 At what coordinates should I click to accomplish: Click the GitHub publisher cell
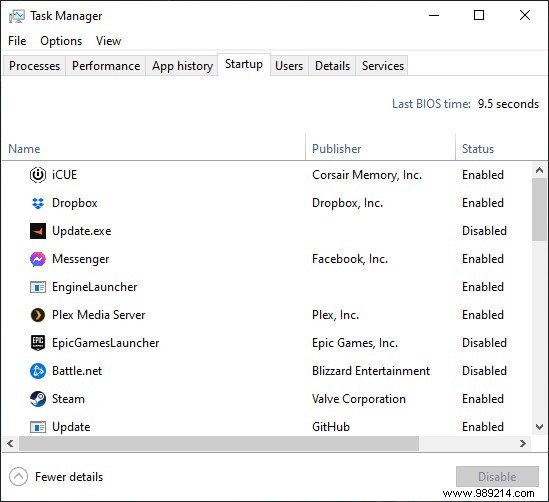[331, 427]
